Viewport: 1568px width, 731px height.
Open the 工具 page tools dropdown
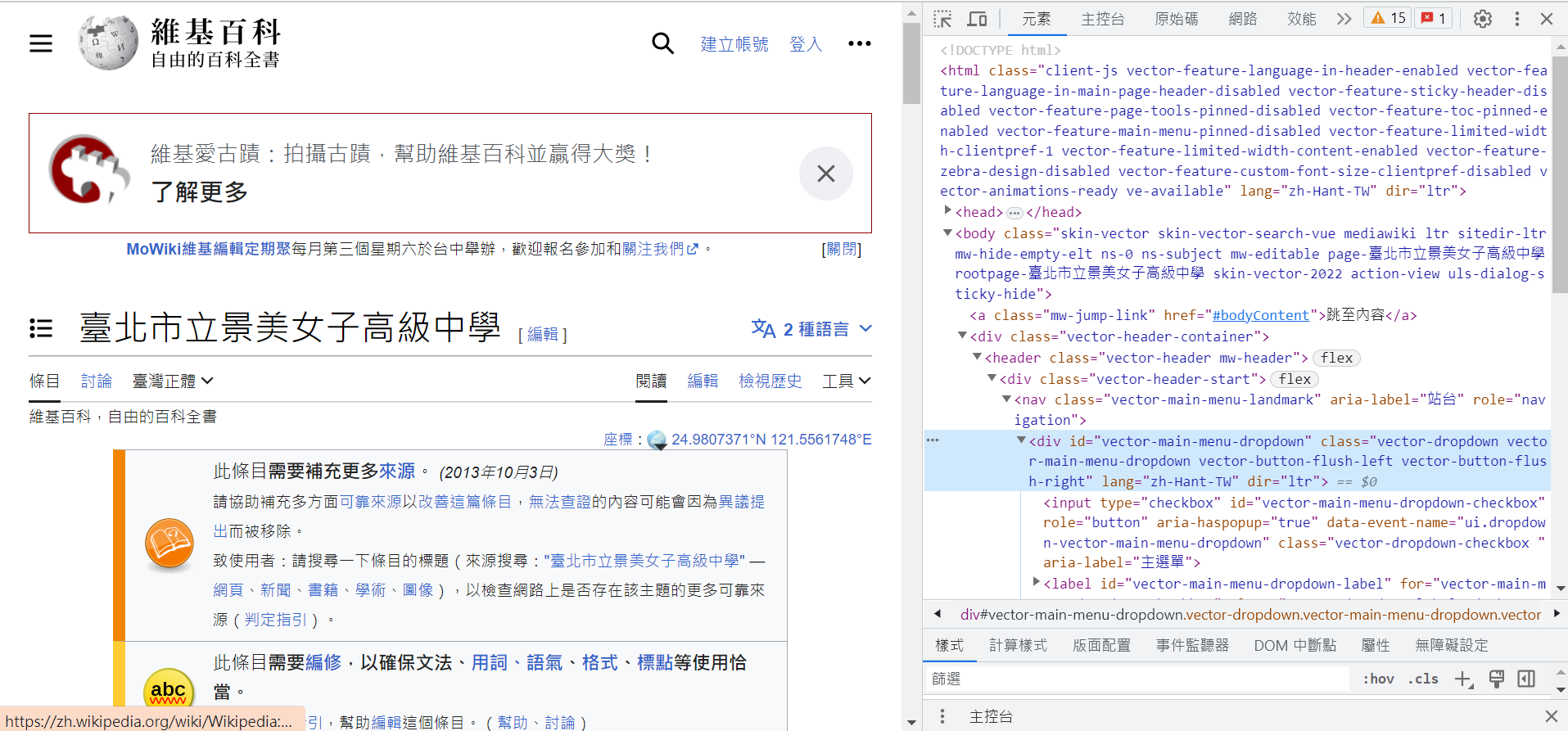coord(847,381)
